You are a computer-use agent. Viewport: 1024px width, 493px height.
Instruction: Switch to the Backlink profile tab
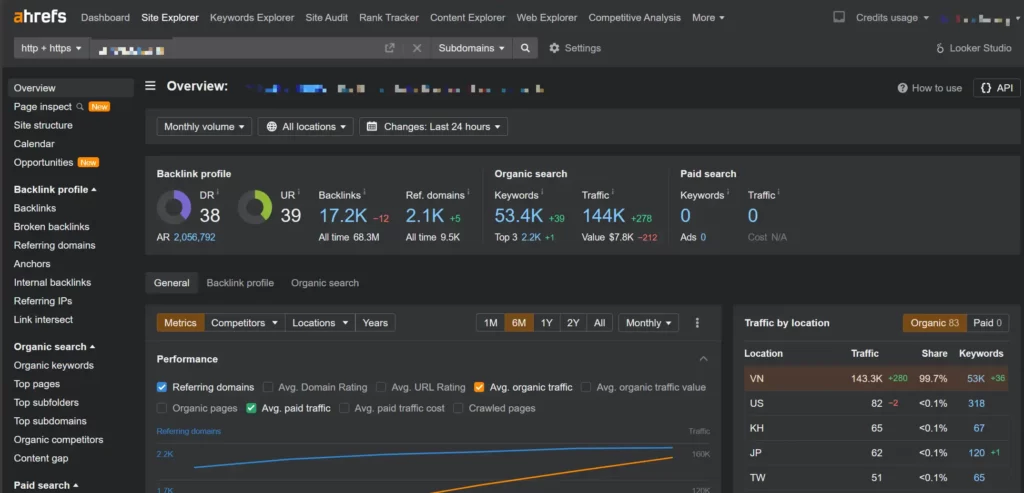pos(240,283)
